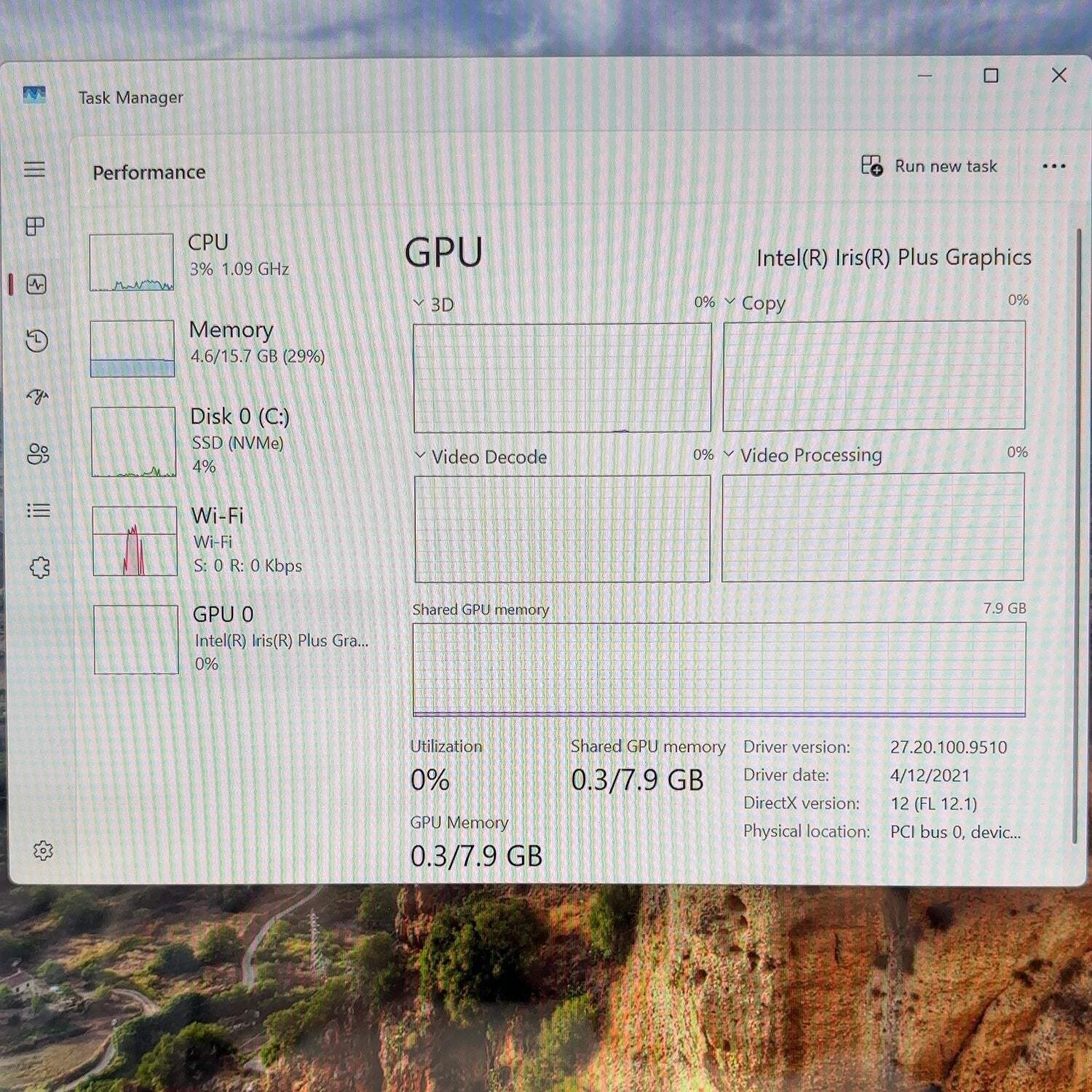Click the Video Processing graph area

tap(873, 528)
